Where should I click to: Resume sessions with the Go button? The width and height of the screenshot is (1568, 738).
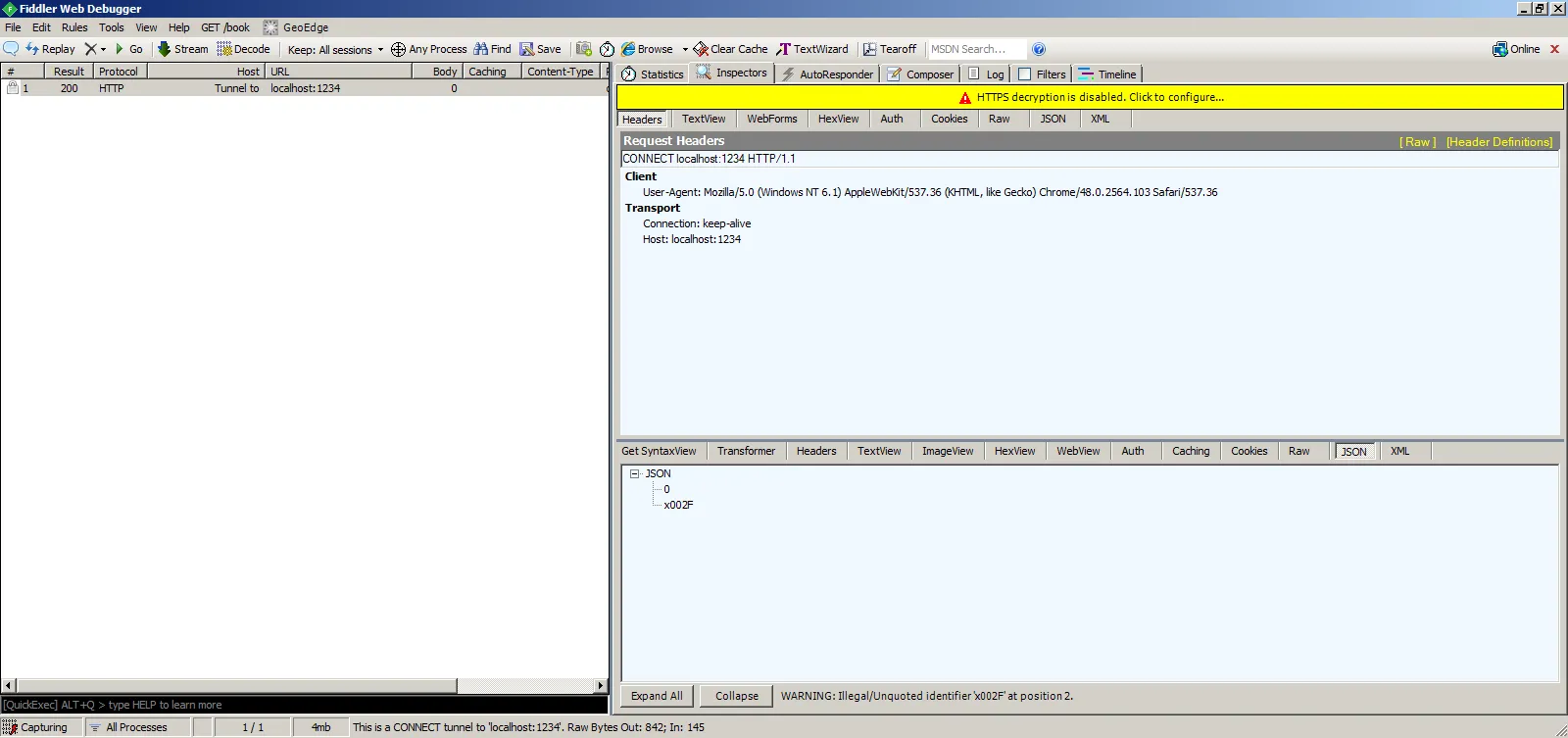click(x=128, y=49)
